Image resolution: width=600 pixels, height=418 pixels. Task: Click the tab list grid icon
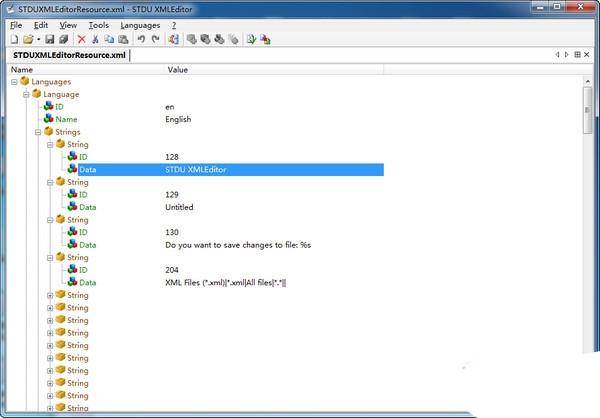click(x=577, y=55)
